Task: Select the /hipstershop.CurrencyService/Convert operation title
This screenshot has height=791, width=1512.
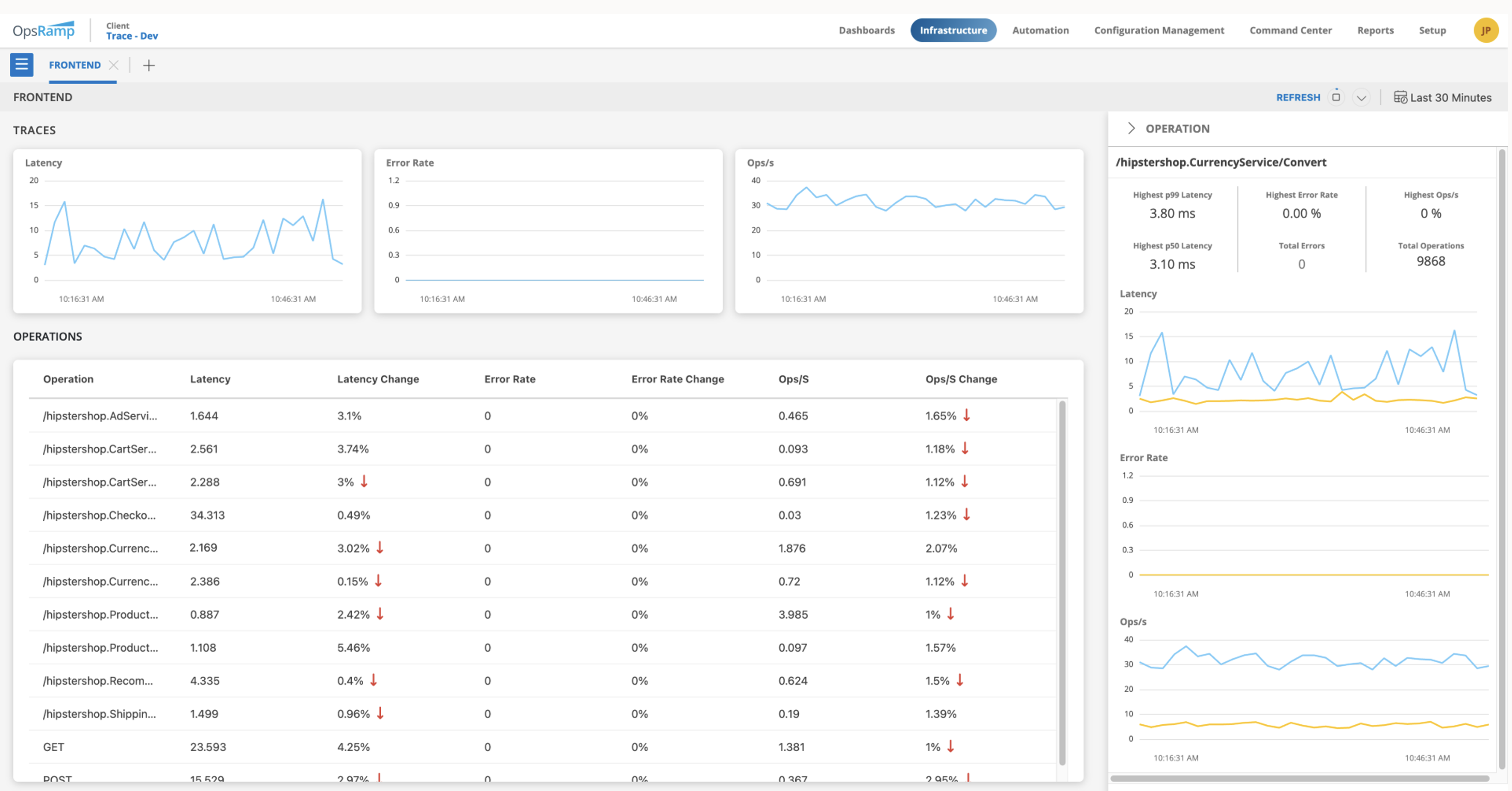Action: (1221, 162)
